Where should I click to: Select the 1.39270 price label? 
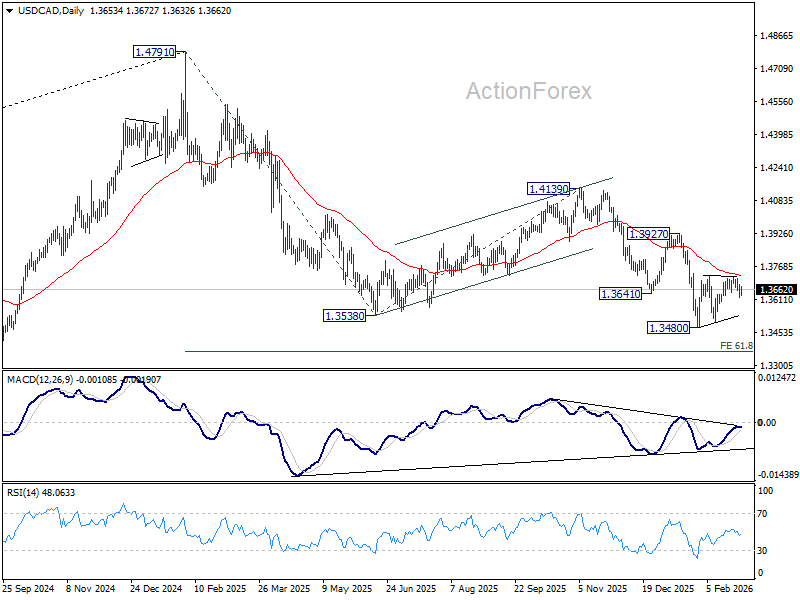click(x=648, y=234)
